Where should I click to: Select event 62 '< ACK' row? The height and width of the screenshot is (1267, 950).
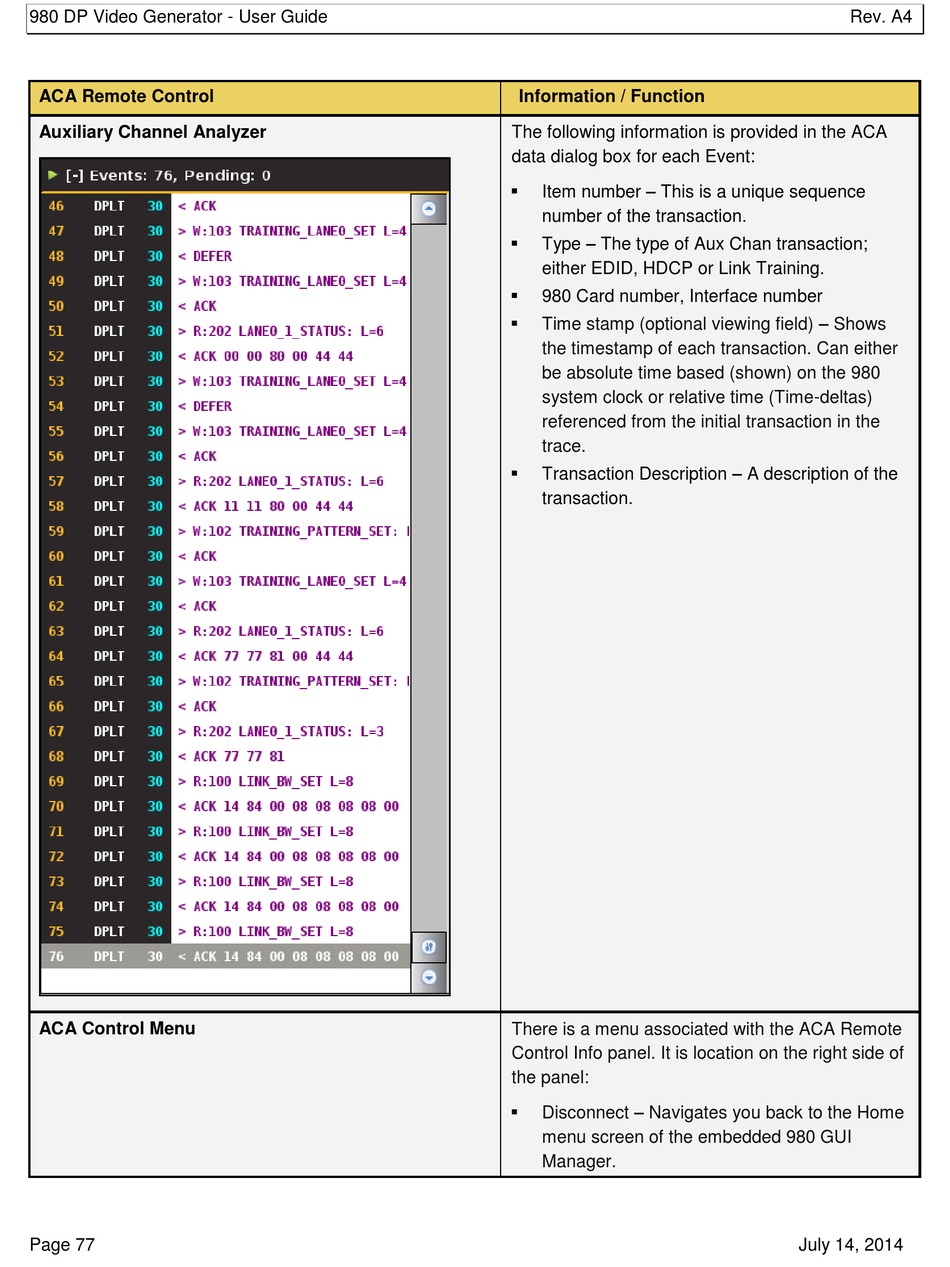pos(226,606)
